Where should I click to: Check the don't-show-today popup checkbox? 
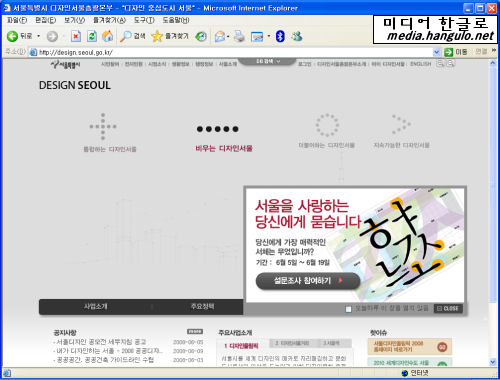tap(348, 309)
